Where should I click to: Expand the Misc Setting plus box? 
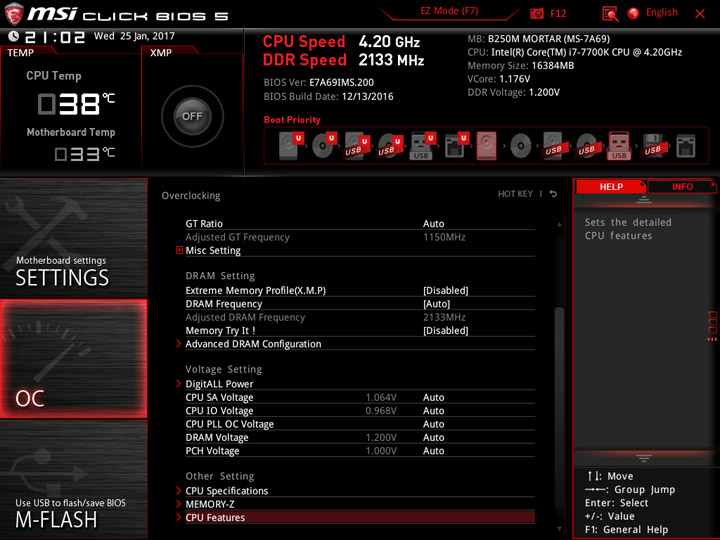179,250
